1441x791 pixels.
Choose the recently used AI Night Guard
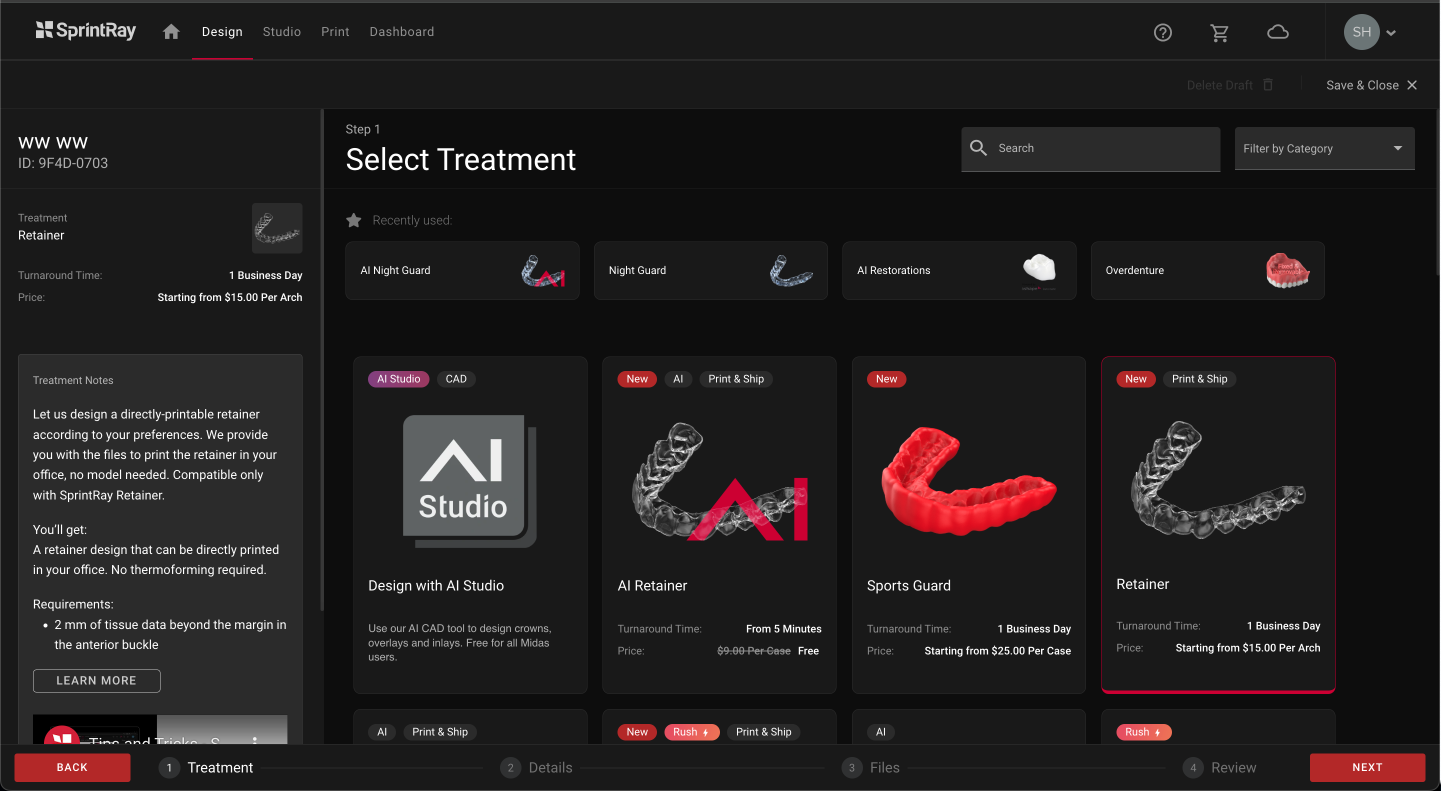pyautogui.click(x=462, y=270)
